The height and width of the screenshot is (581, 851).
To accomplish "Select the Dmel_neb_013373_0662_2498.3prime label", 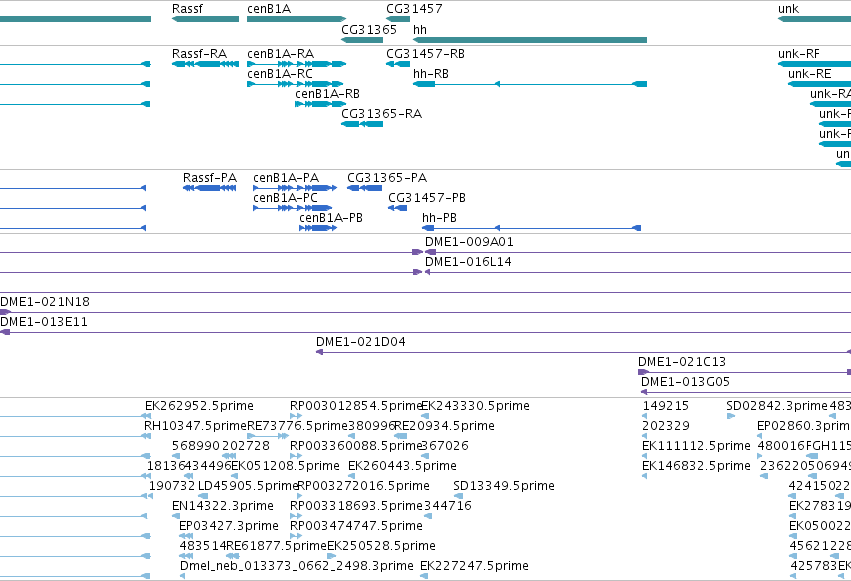I will tap(297, 566).
